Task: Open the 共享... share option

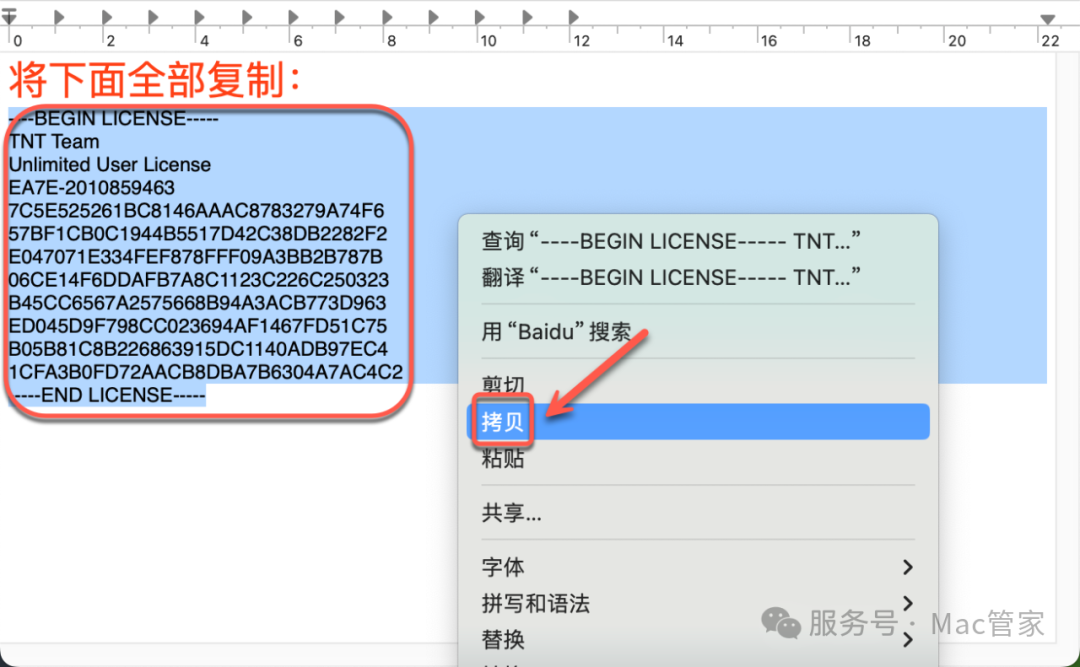Action: pos(512,514)
